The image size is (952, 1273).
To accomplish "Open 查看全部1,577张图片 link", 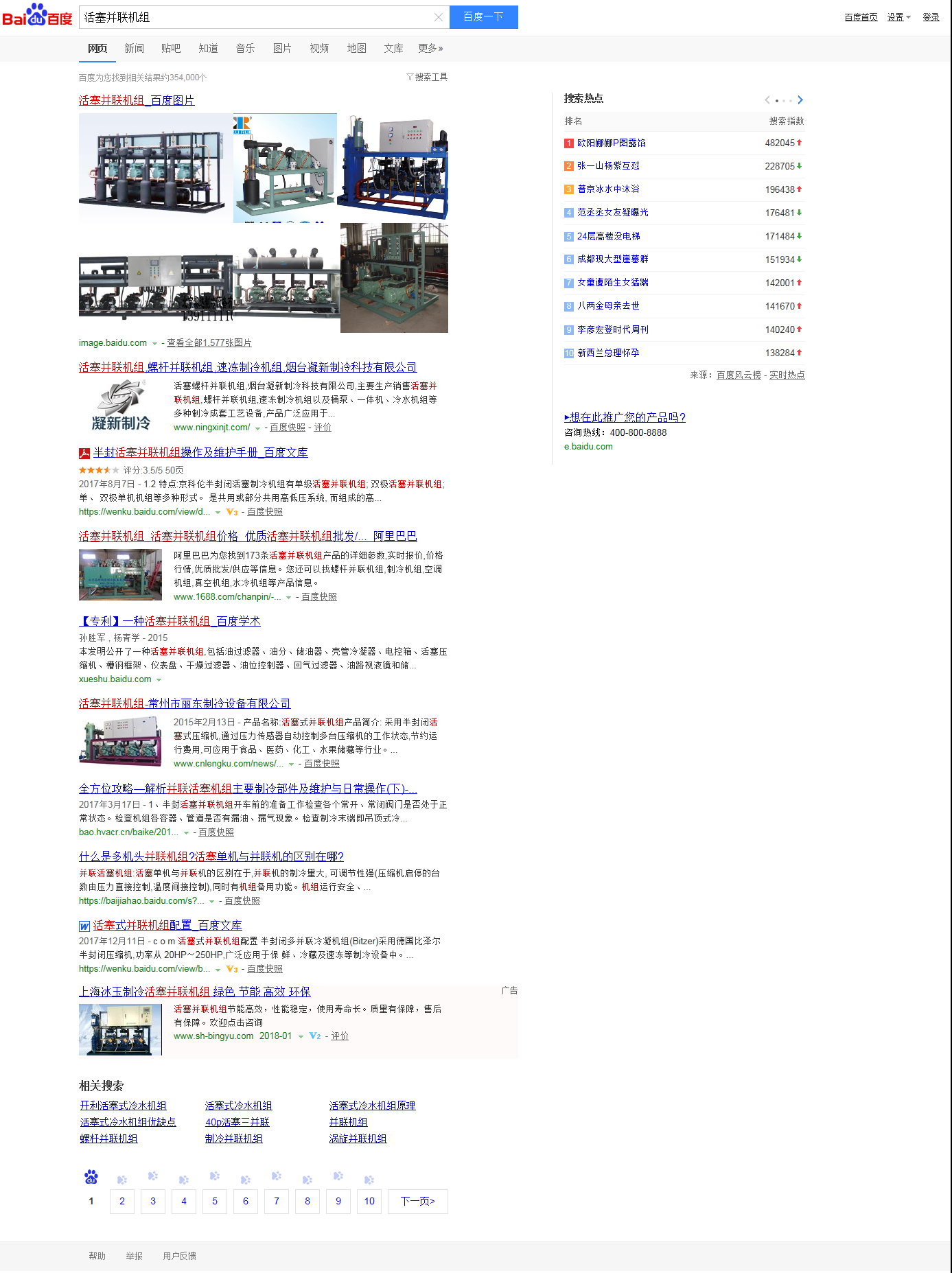I will click(x=209, y=343).
